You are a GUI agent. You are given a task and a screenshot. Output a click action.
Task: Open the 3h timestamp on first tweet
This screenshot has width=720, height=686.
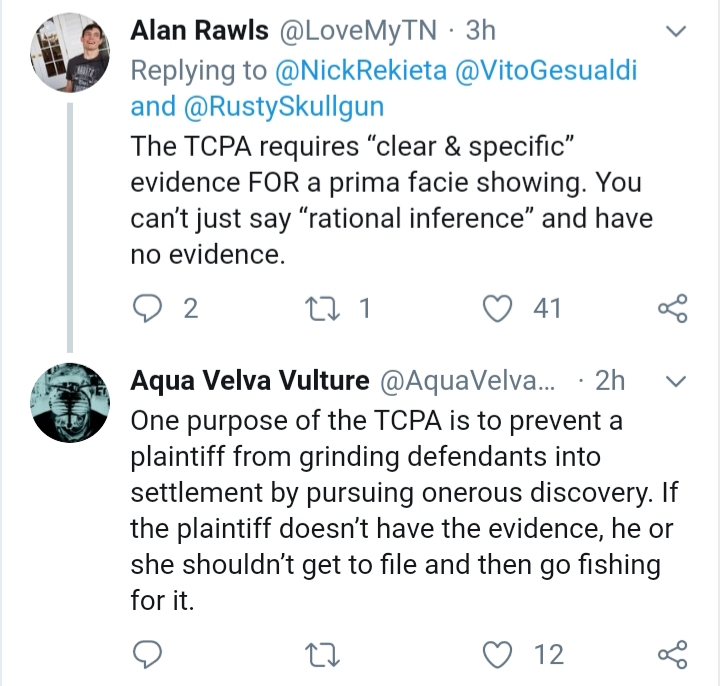[480, 31]
